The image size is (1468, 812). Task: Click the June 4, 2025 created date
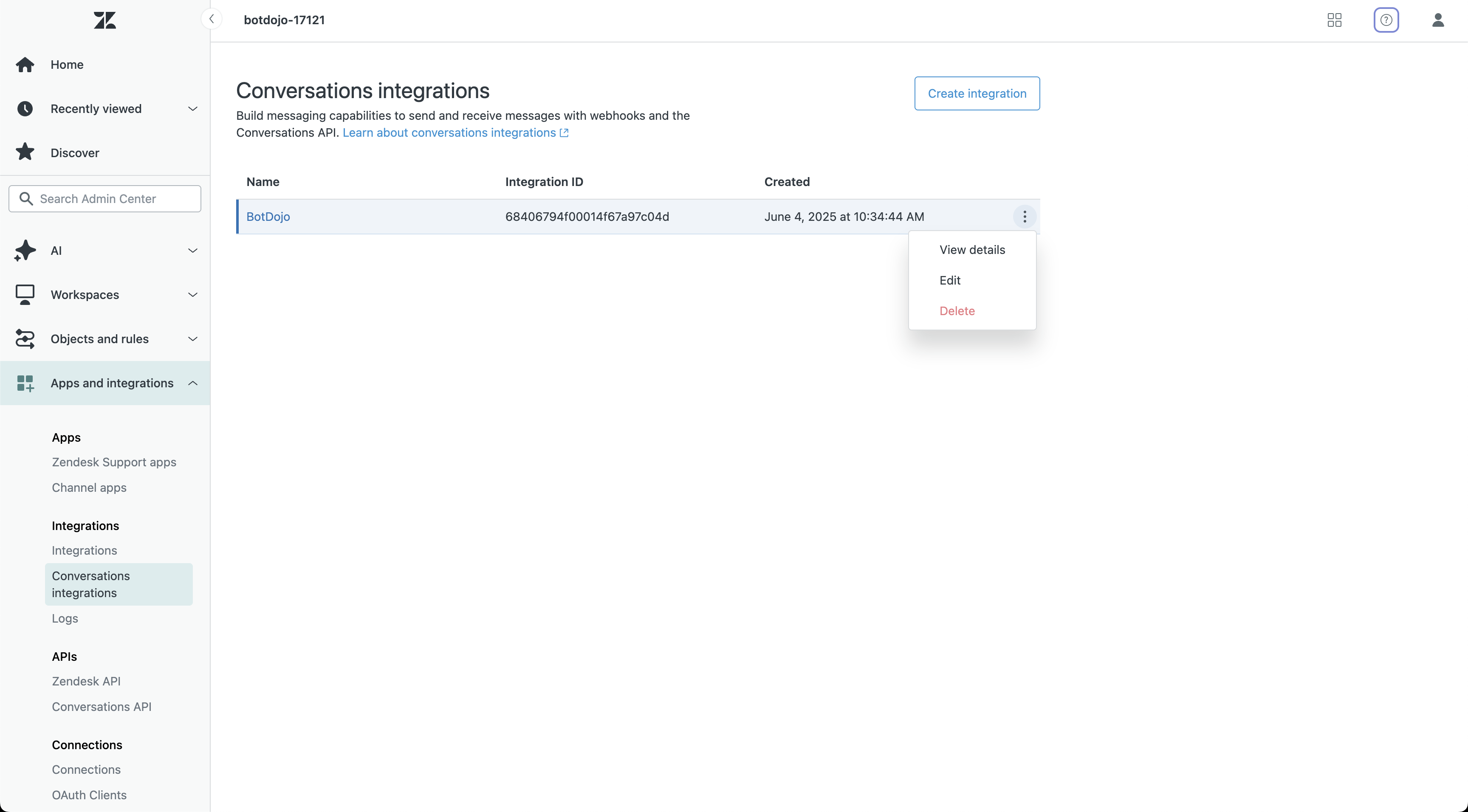tap(844, 217)
